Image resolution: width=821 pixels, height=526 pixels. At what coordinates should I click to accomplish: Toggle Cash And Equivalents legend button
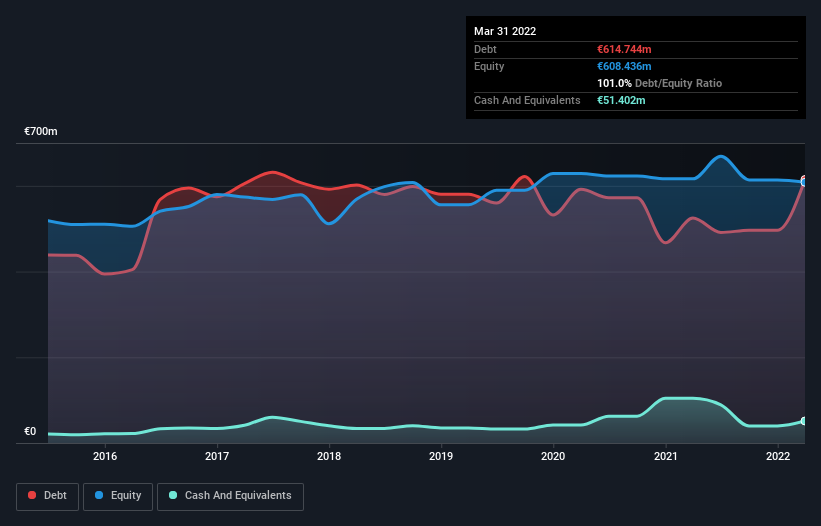[x=230, y=496]
